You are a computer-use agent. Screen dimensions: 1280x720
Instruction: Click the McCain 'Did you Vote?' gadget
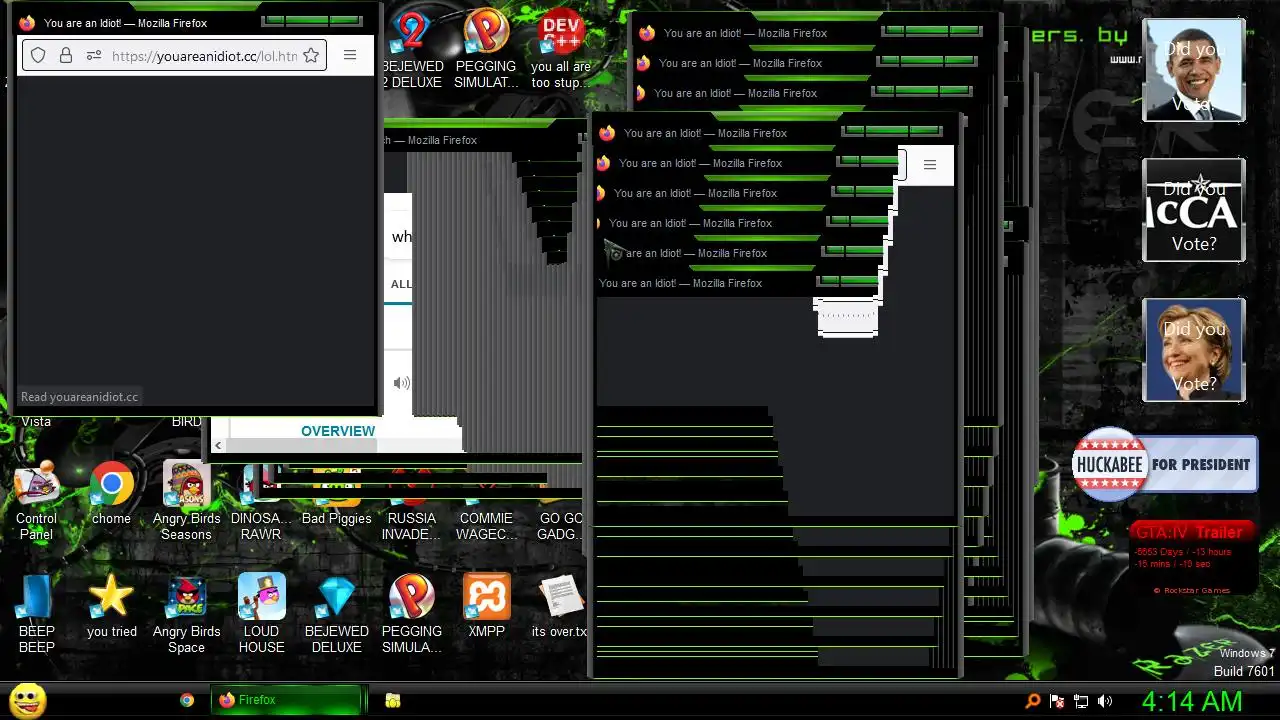click(1194, 210)
